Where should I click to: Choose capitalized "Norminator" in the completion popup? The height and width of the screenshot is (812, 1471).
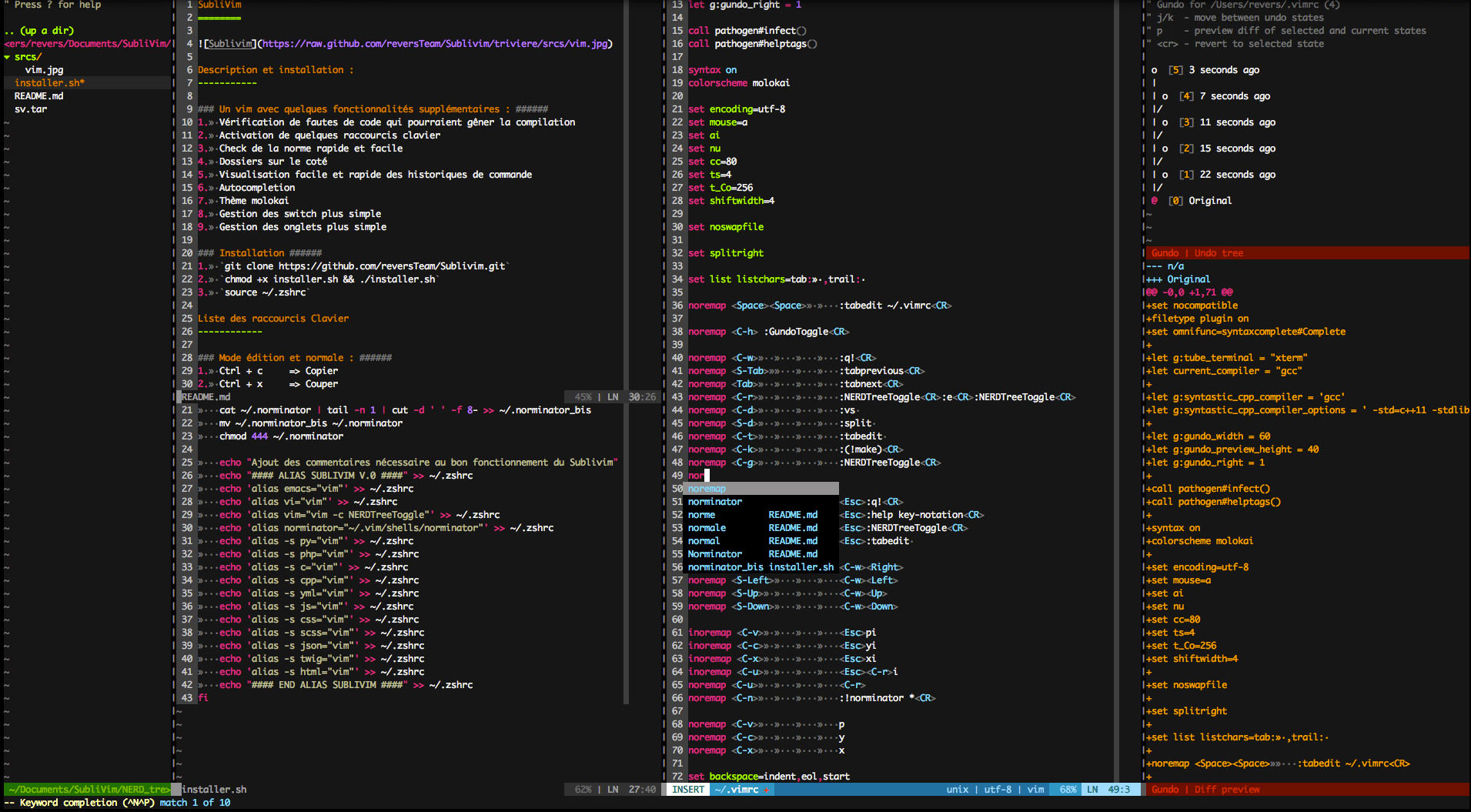(762, 554)
